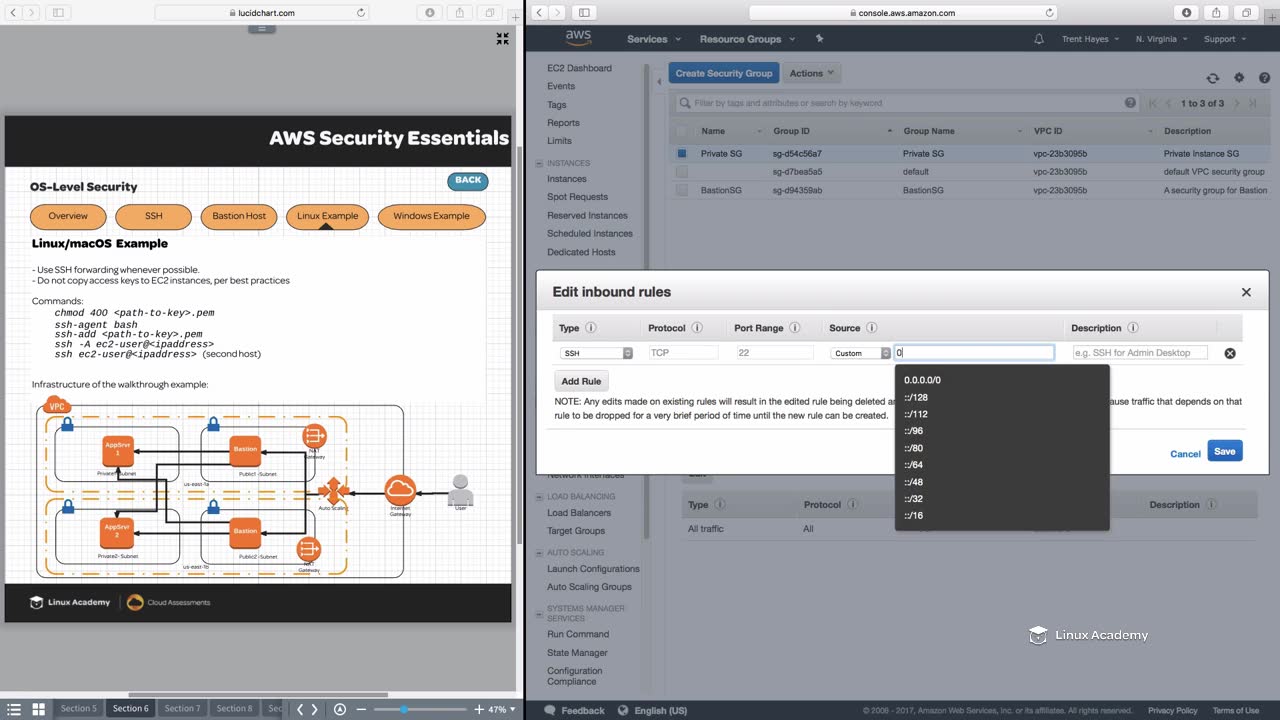Share the AWS console page

point(1216,13)
